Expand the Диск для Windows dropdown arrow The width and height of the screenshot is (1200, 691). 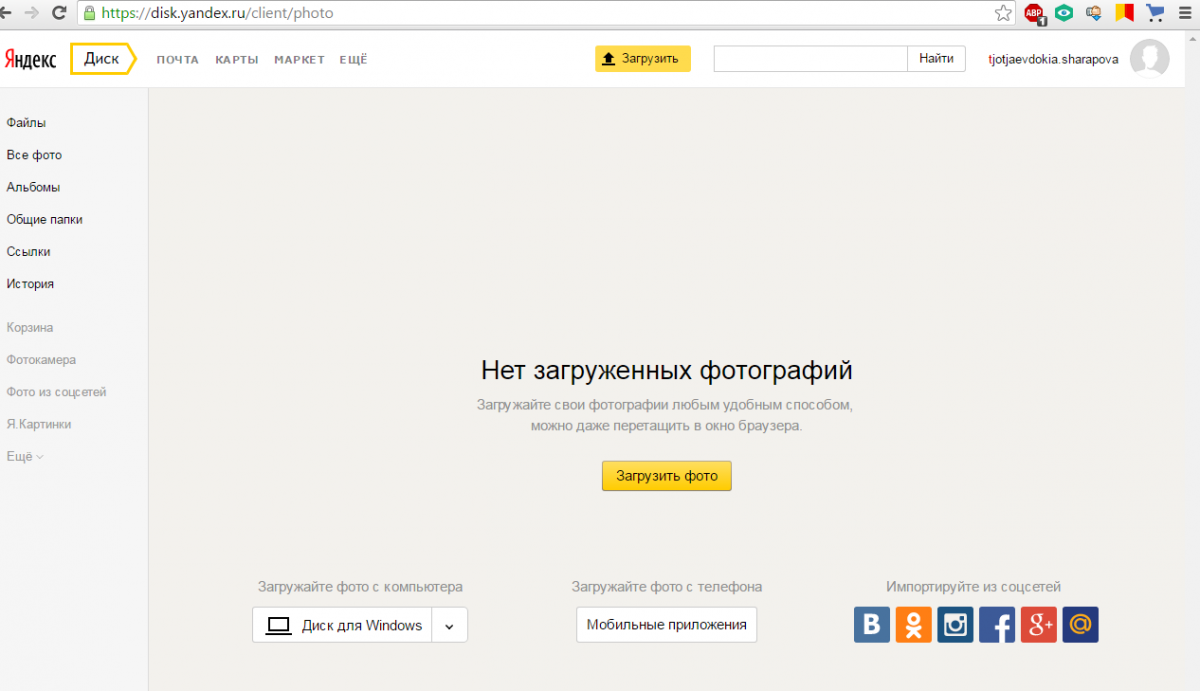[449, 626]
